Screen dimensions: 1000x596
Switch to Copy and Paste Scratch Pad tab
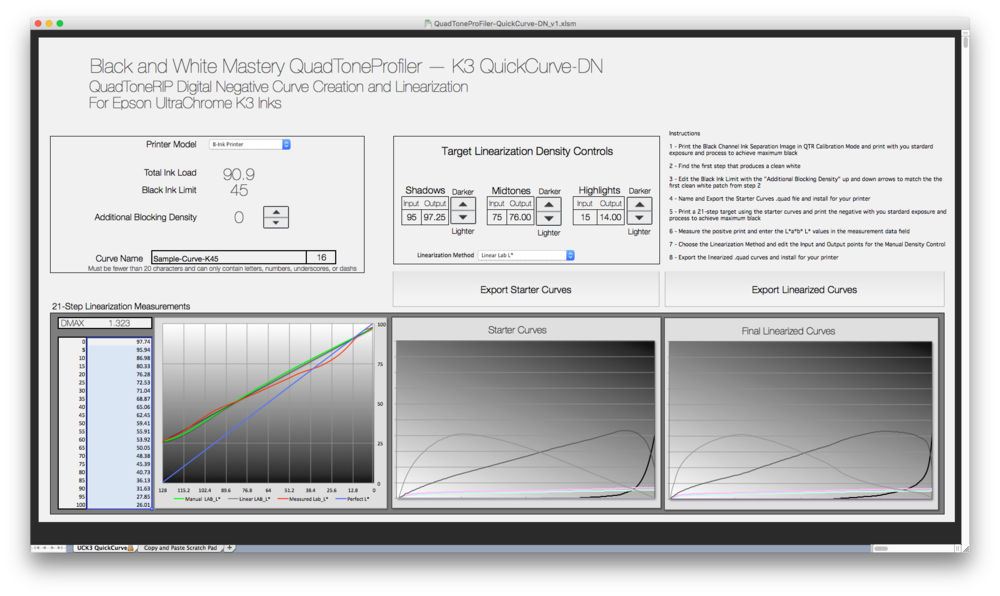[180, 548]
